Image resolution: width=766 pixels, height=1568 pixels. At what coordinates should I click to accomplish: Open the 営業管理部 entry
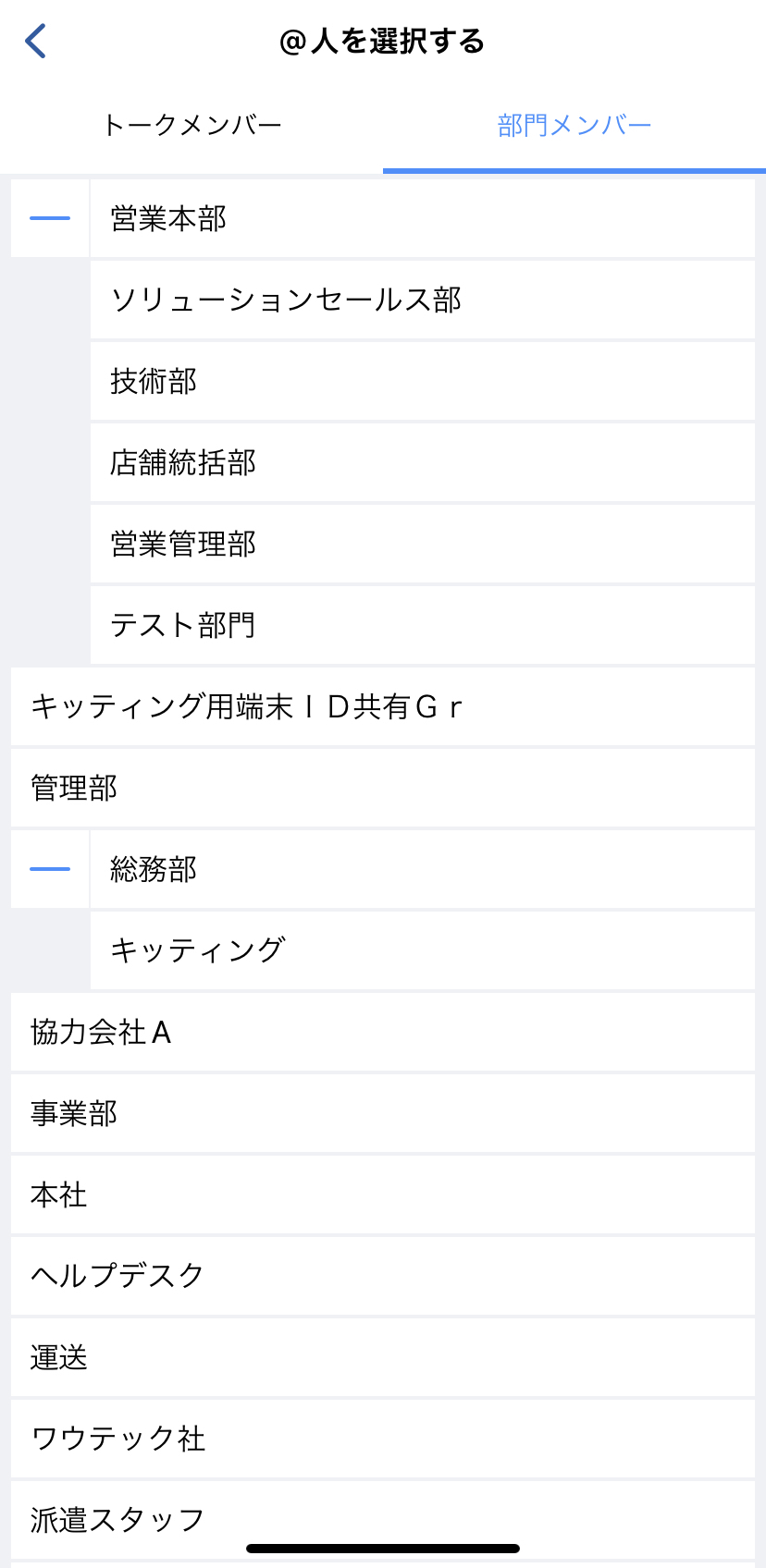422,544
